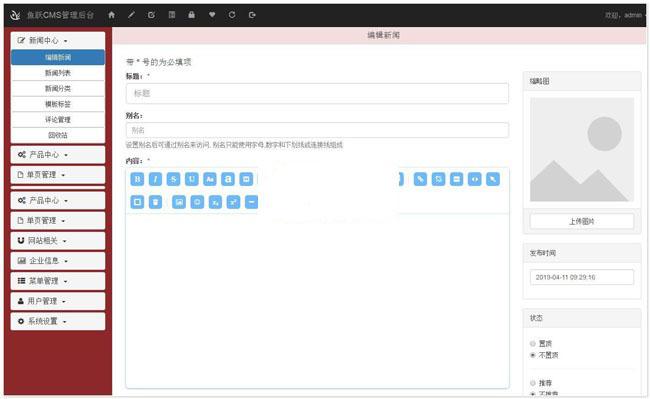
Task: Insert an image using the picture icon
Action: [x=179, y=202]
